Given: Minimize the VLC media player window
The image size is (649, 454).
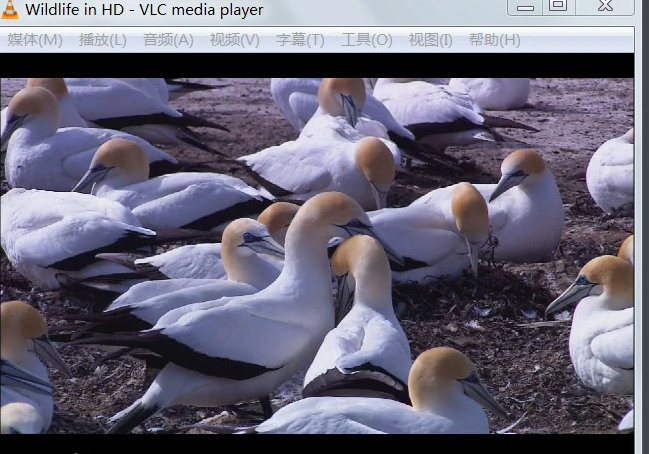Looking at the screenshot, I should 525,7.
